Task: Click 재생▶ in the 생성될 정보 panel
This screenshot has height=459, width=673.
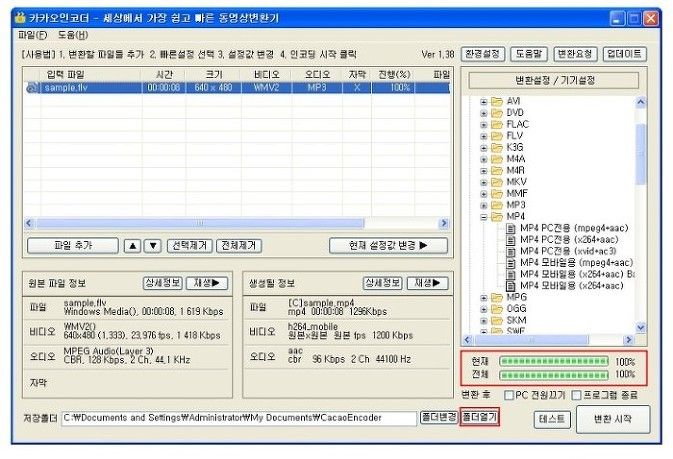Action: click(x=427, y=283)
